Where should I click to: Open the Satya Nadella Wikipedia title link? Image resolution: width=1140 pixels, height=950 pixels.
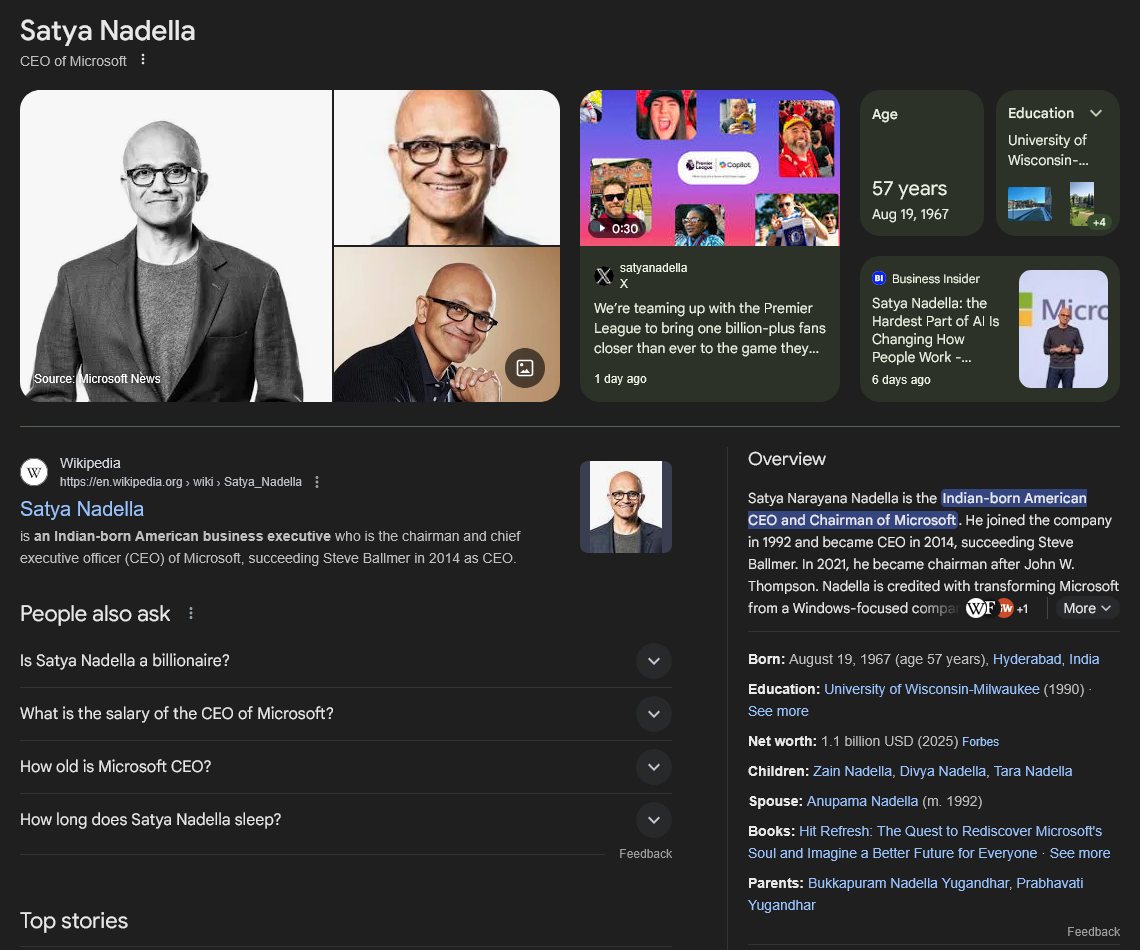point(81,509)
